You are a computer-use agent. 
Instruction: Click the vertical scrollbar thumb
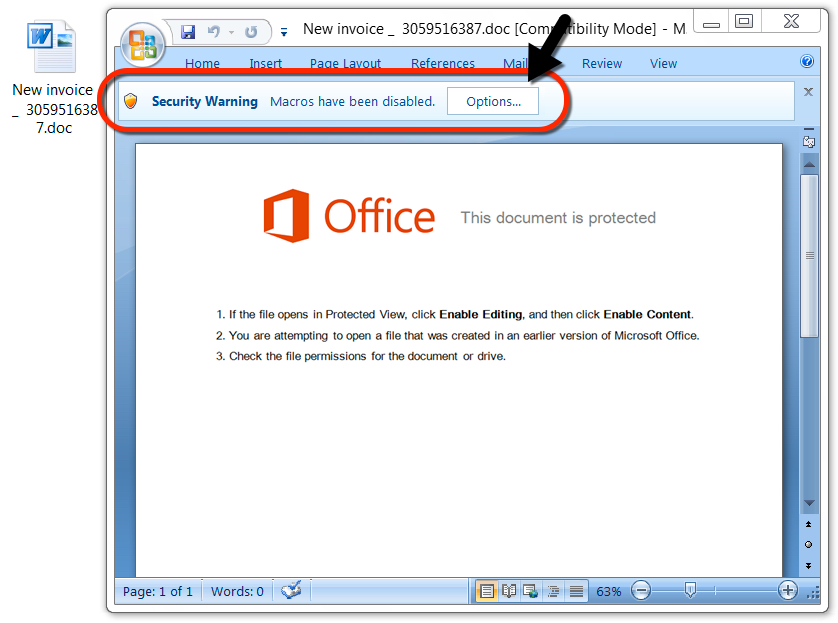click(x=810, y=256)
